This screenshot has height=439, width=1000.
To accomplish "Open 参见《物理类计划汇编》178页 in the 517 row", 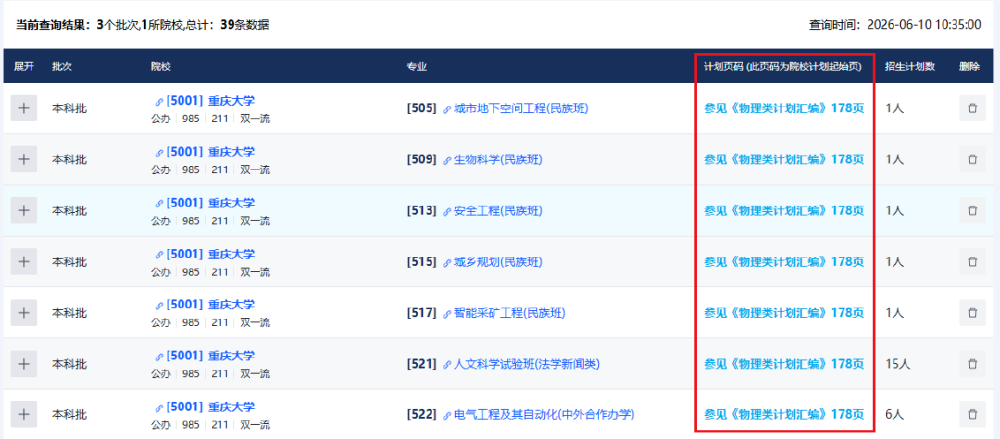I will pos(784,313).
